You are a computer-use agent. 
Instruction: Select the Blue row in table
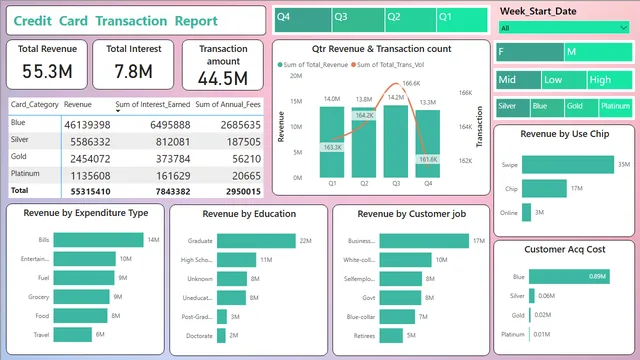[136, 124]
